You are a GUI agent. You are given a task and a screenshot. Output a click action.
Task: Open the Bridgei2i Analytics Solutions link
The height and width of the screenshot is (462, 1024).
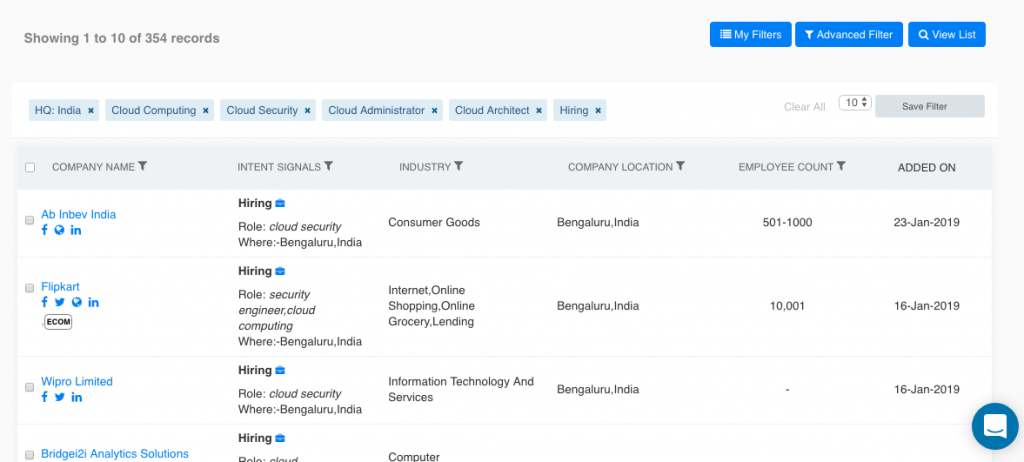coord(115,454)
